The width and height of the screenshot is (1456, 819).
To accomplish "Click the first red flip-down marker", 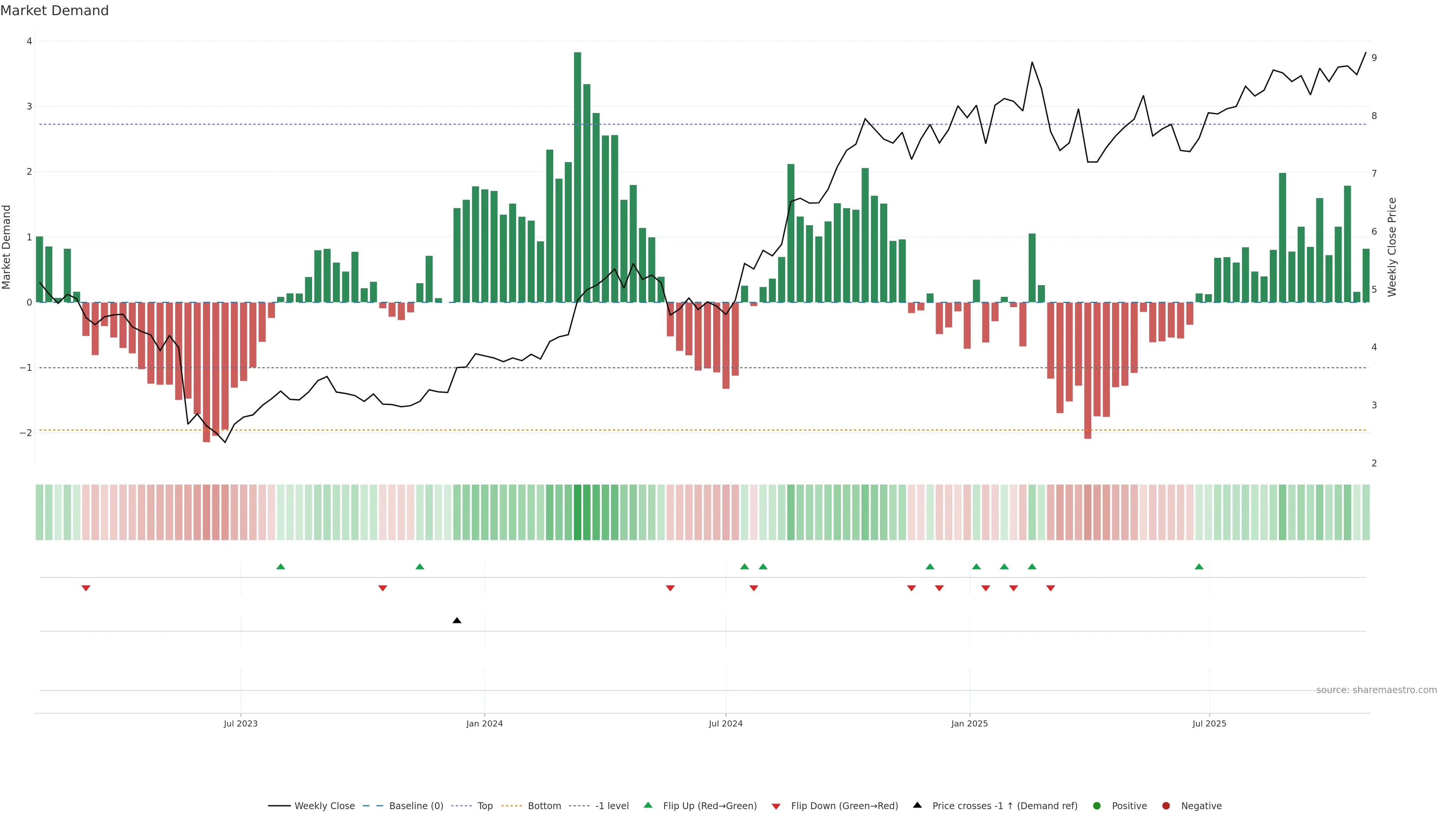I will [x=86, y=588].
